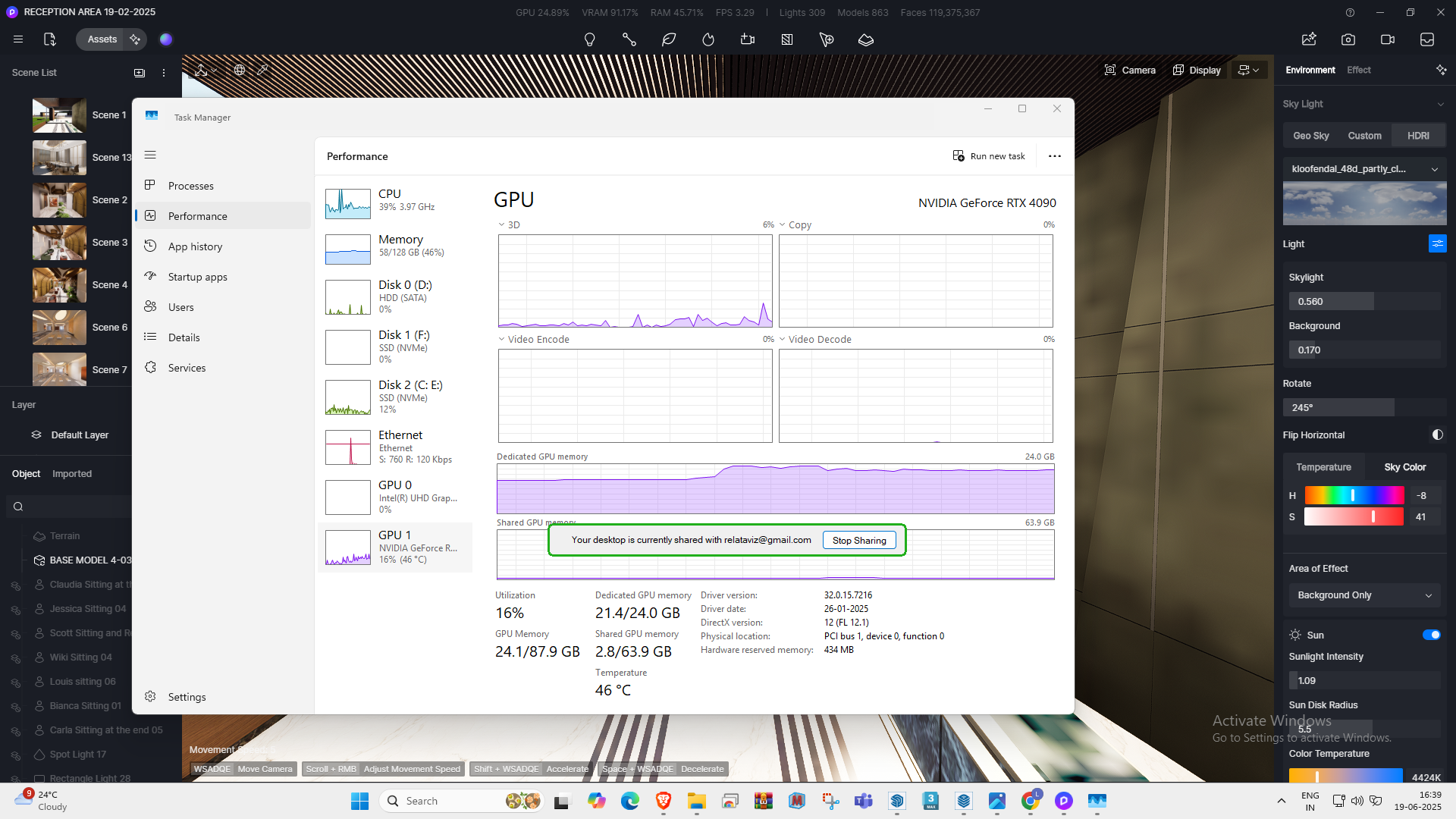Open the vegetation leaf tool
This screenshot has height=819, width=1456.
click(x=669, y=39)
